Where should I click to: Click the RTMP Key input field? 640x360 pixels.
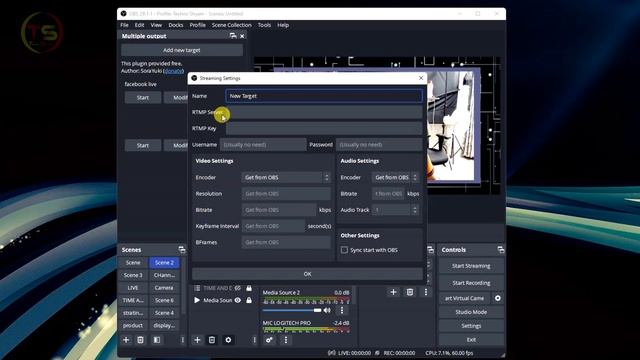(x=324, y=128)
